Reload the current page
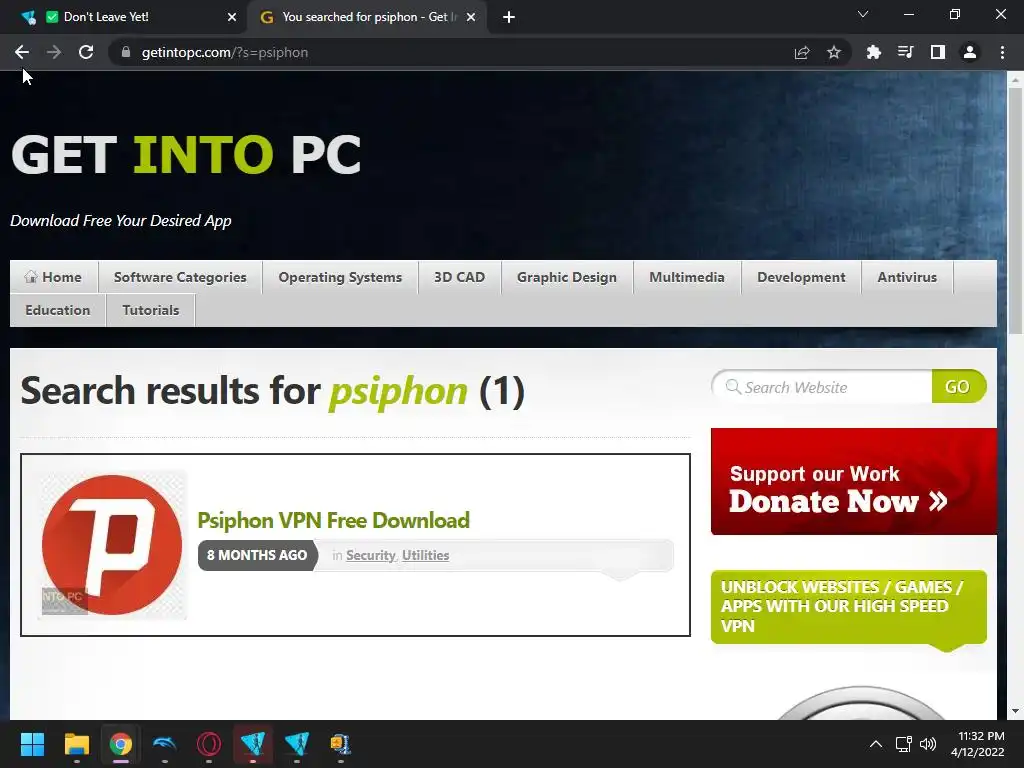The width and height of the screenshot is (1024, 768). coord(86,52)
